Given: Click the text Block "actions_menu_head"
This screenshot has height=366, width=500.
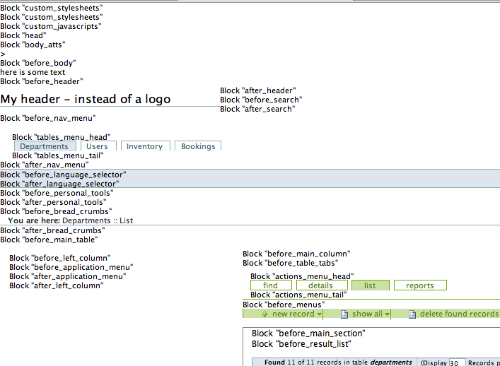Looking at the screenshot, I should click(x=302, y=276).
